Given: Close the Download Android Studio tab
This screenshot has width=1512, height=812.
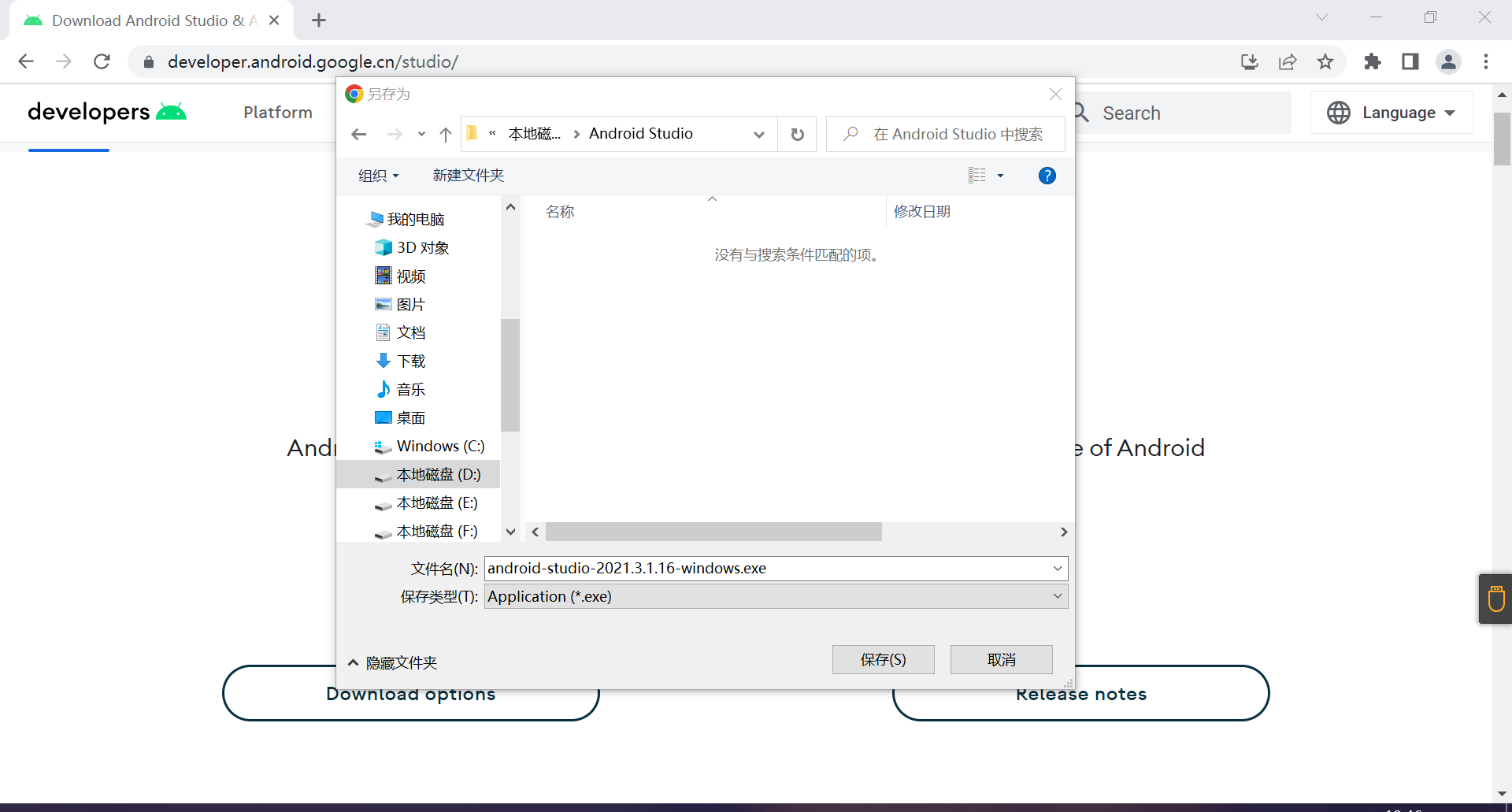Looking at the screenshot, I should pyautogui.click(x=274, y=20).
